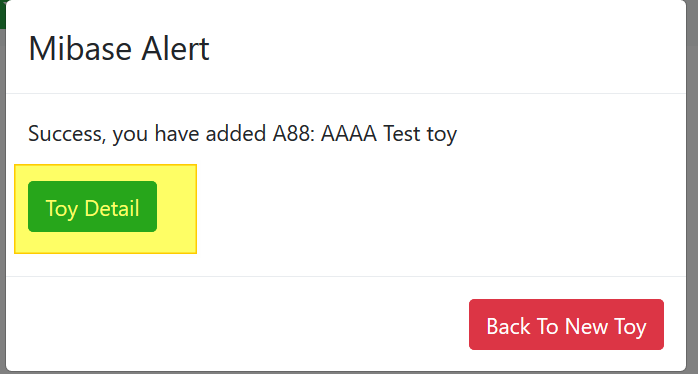
Task: Click blank header area right of title
Action: [x=445, y=49]
